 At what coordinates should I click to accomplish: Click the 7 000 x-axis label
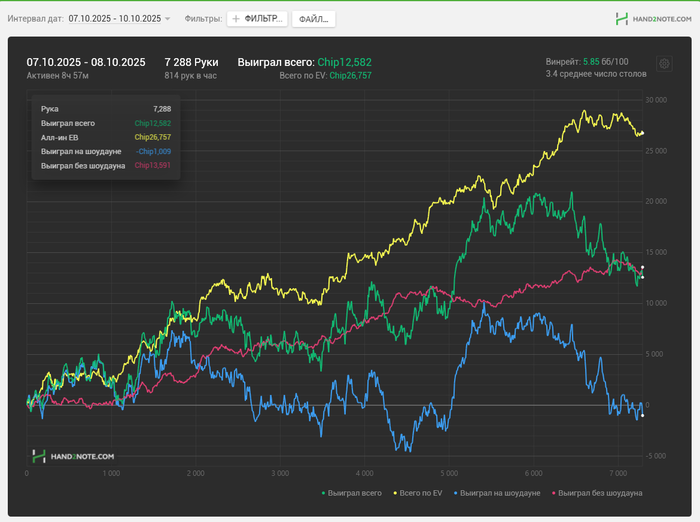tap(618, 473)
